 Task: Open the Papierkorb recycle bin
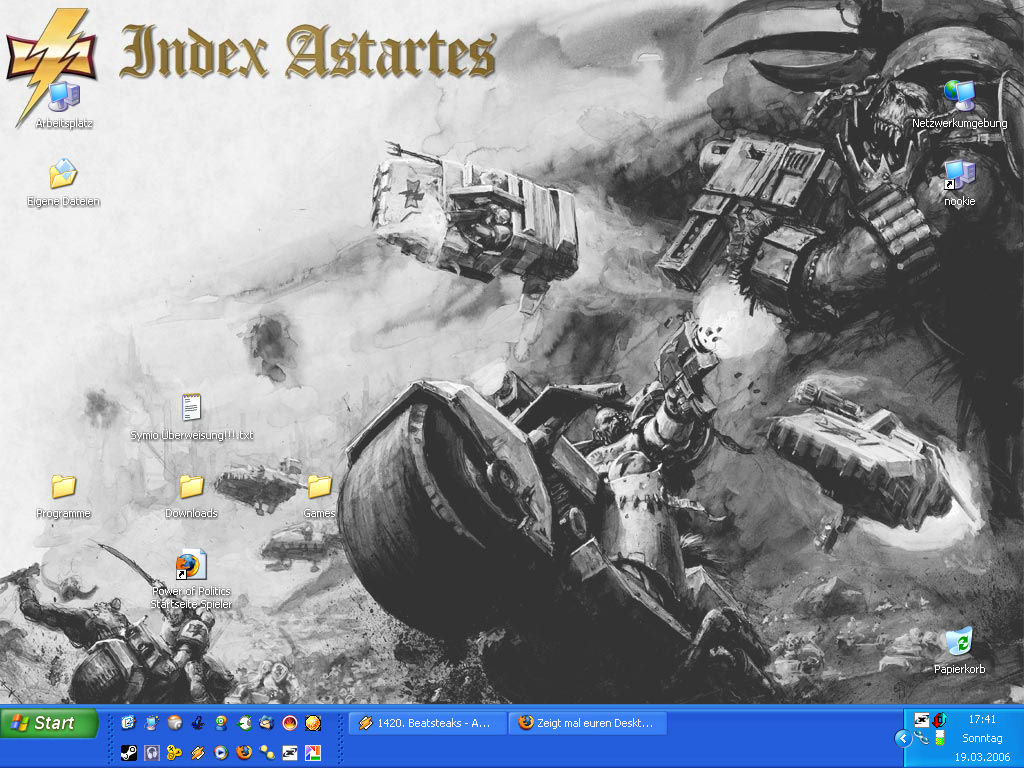point(959,650)
